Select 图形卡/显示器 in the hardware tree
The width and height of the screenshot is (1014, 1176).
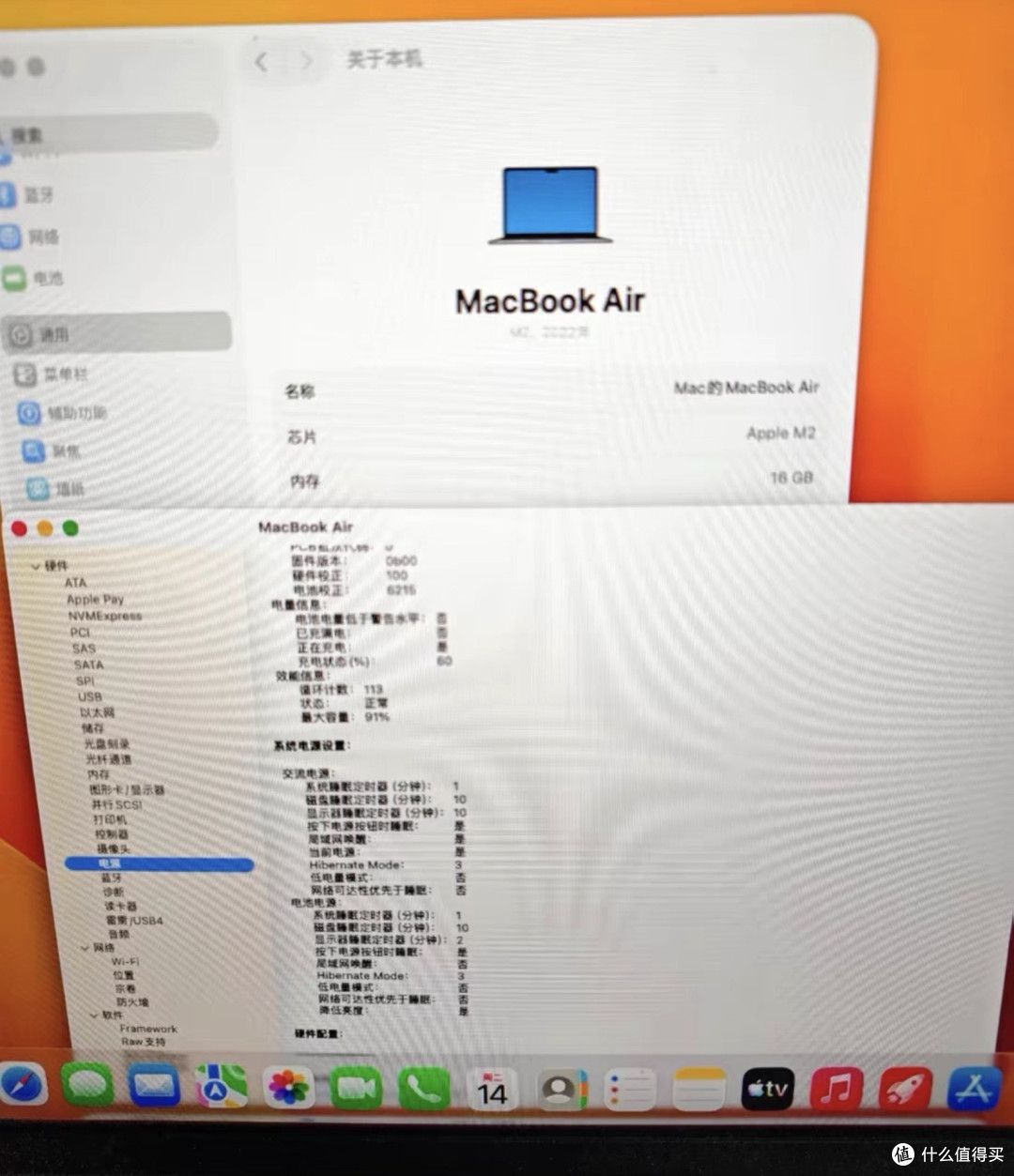coord(127,790)
